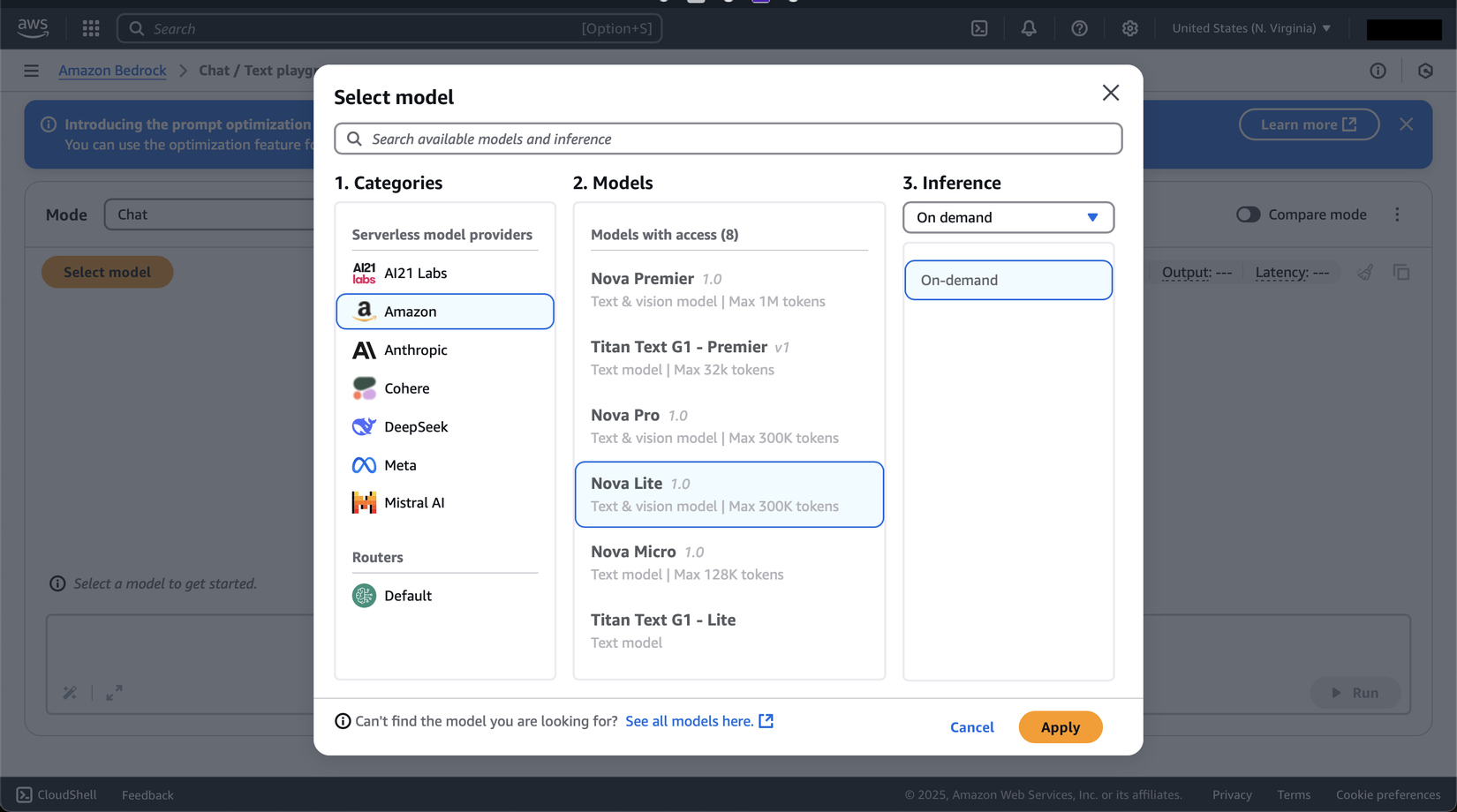The width and height of the screenshot is (1457, 812).
Task: Select the Nova Micro model
Action: (x=728, y=562)
